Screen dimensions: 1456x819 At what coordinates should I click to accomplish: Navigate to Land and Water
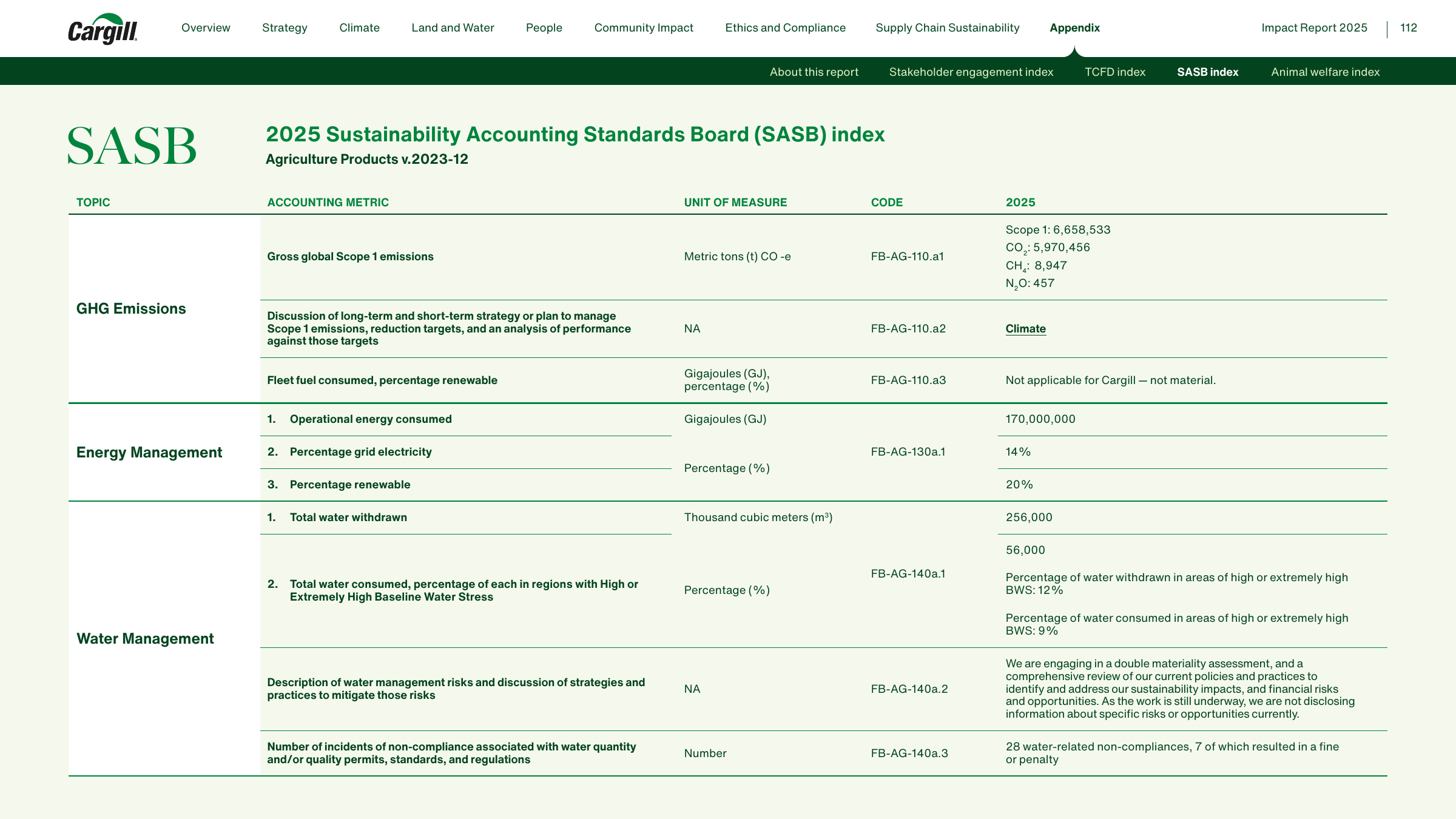click(453, 28)
